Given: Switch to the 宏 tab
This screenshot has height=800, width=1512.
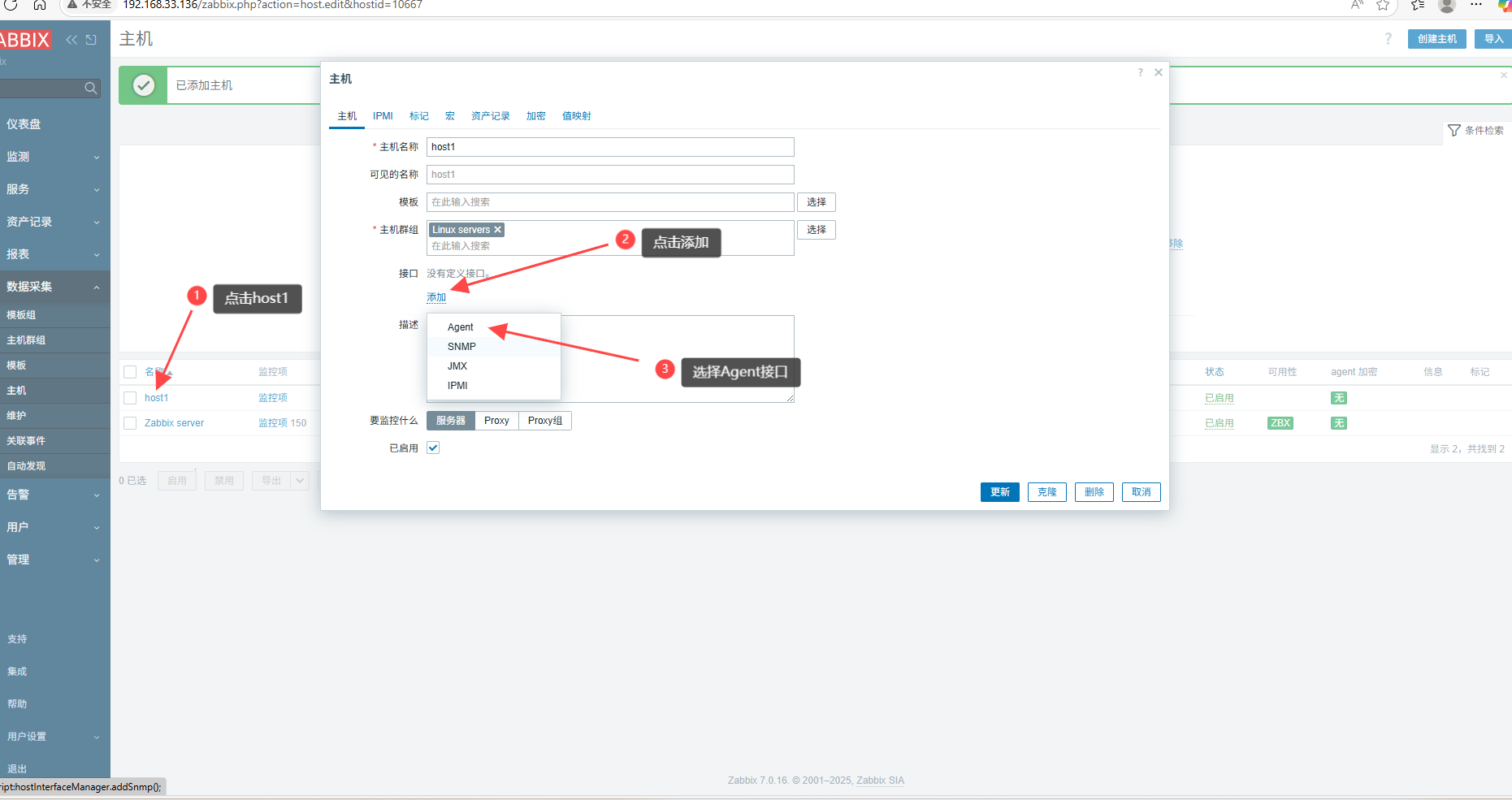Looking at the screenshot, I should pyautogui.click(x=449, y=116).
